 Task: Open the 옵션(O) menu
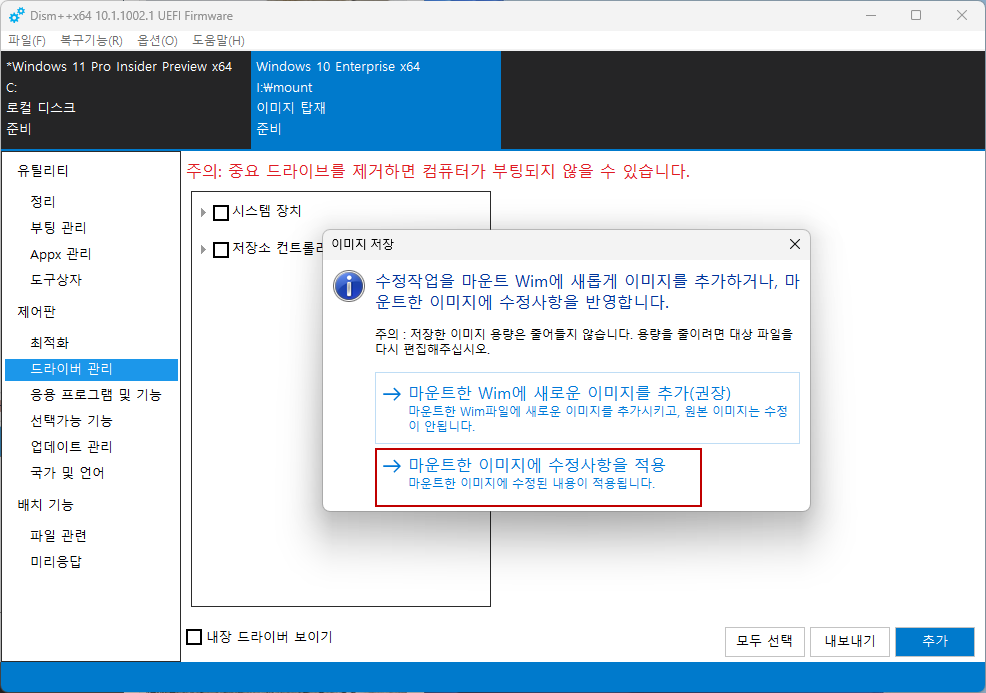pos(157,40)
